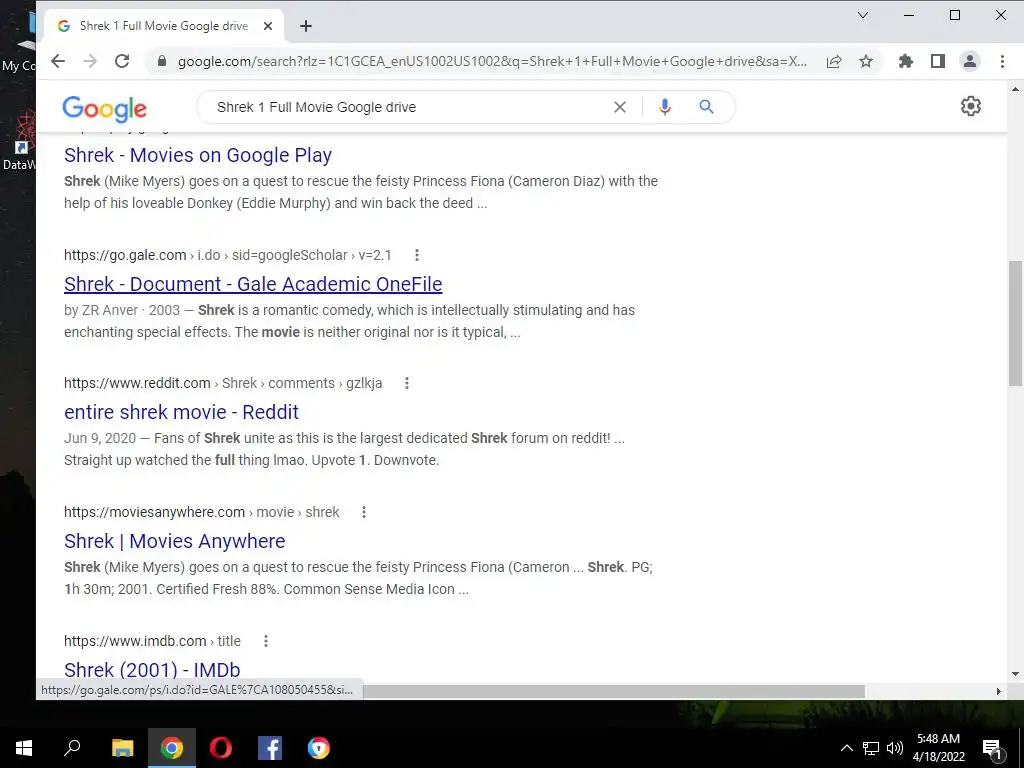This screenshot has height=768, width=1024.
Task: Select the Shrek 1 Full Movie Google drive tab
Action: [x=164, y=26]
